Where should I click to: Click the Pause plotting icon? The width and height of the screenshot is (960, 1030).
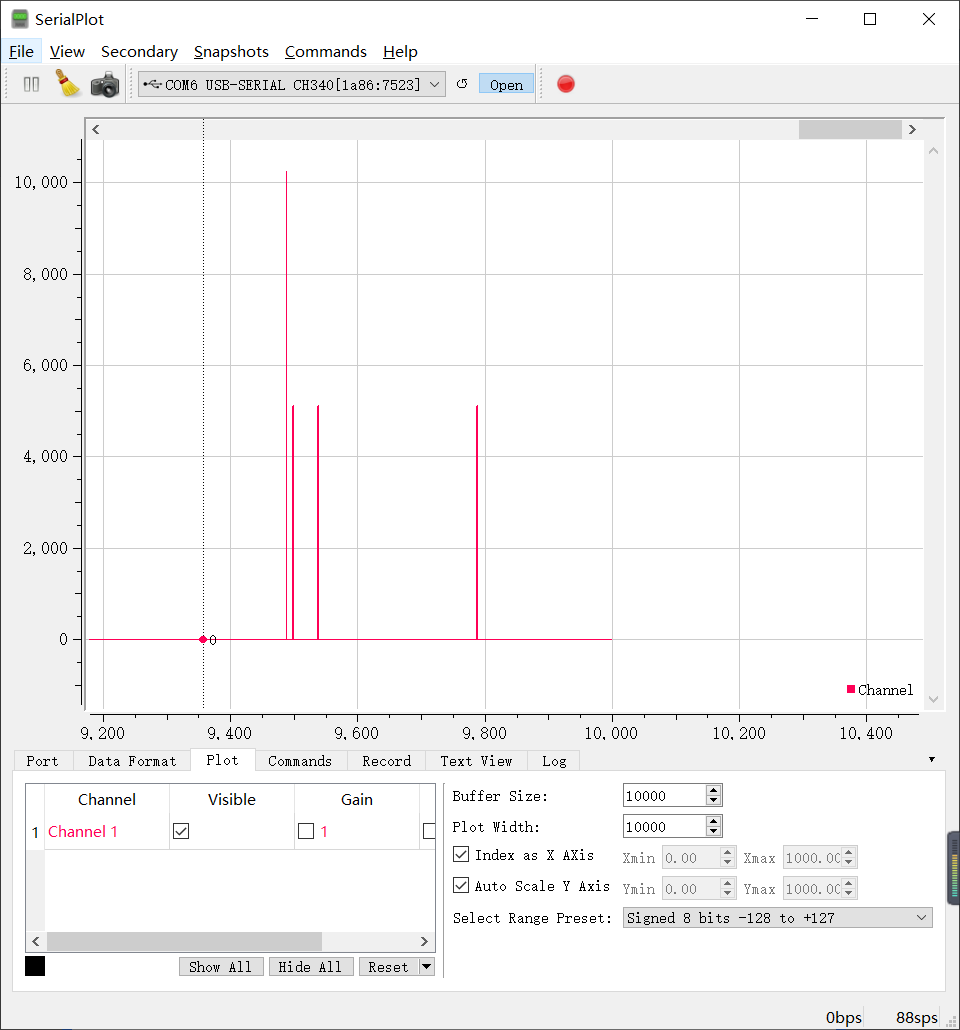point(31,84)
